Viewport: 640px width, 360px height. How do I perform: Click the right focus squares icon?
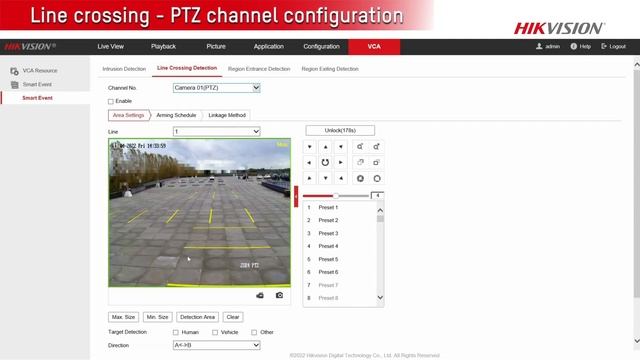pyautogui.click(x=376, y=162)
